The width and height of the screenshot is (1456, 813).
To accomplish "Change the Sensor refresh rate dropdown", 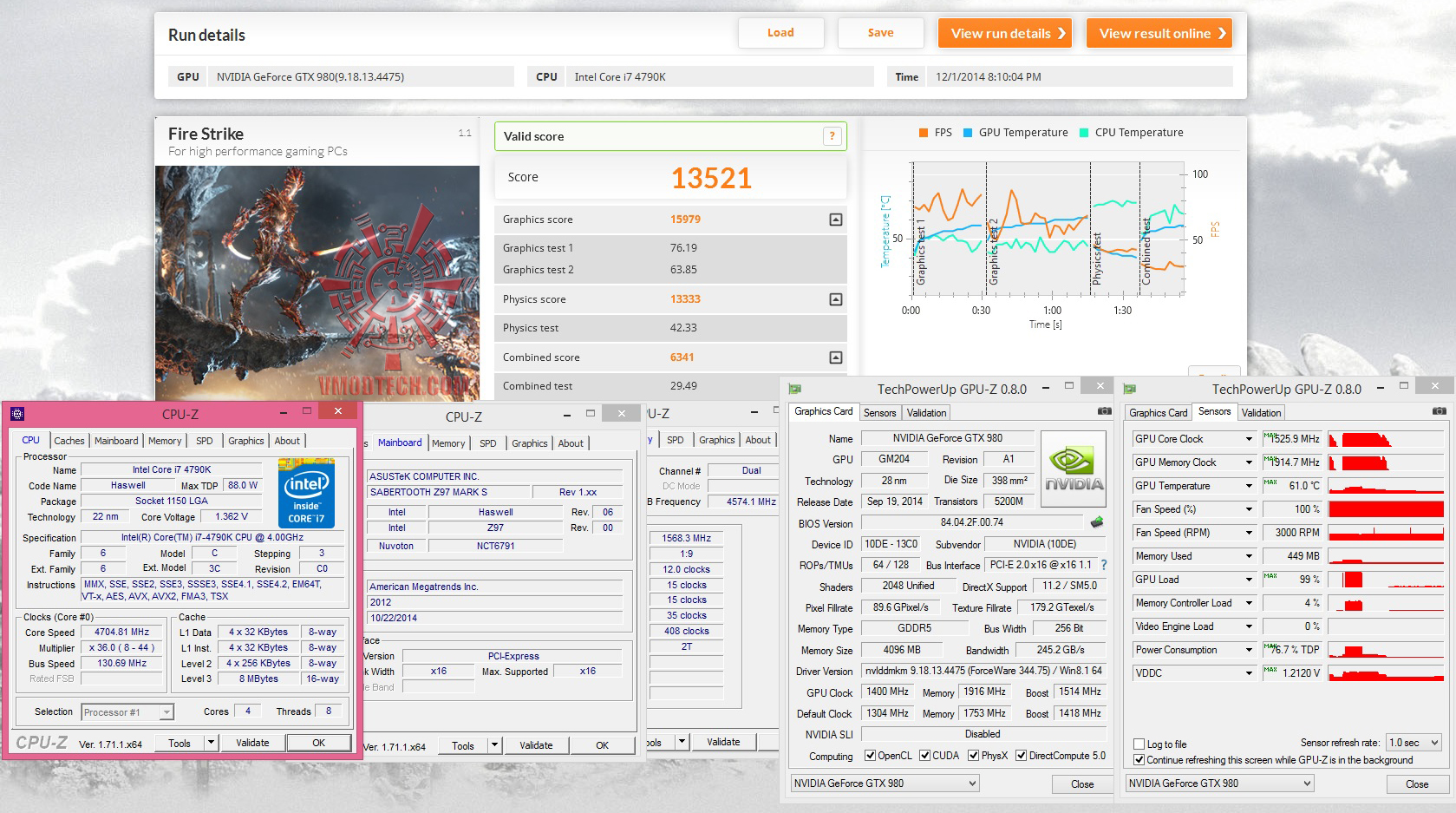I will pyautogui.click(x=1414, y=743).
